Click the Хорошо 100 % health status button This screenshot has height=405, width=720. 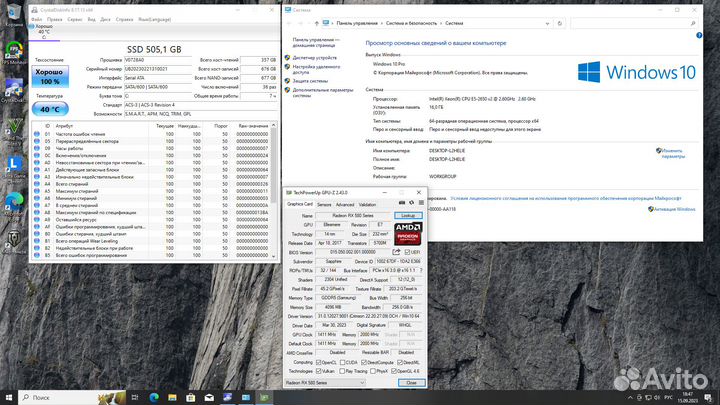50,76
